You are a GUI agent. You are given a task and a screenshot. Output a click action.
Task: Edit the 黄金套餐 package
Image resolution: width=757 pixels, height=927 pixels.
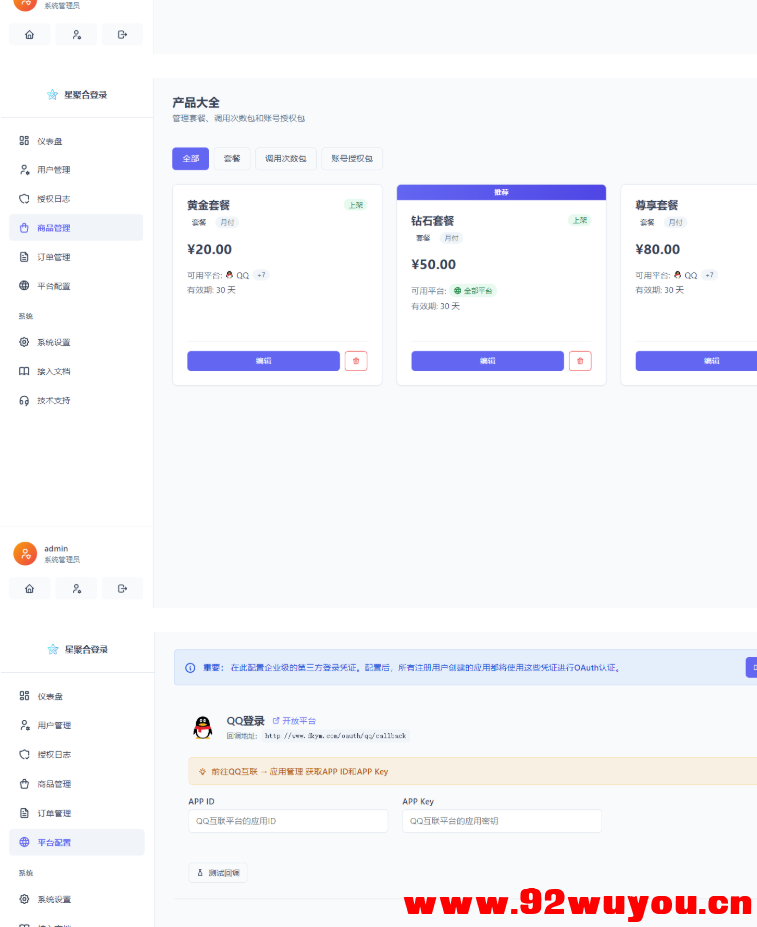(263, 361)
